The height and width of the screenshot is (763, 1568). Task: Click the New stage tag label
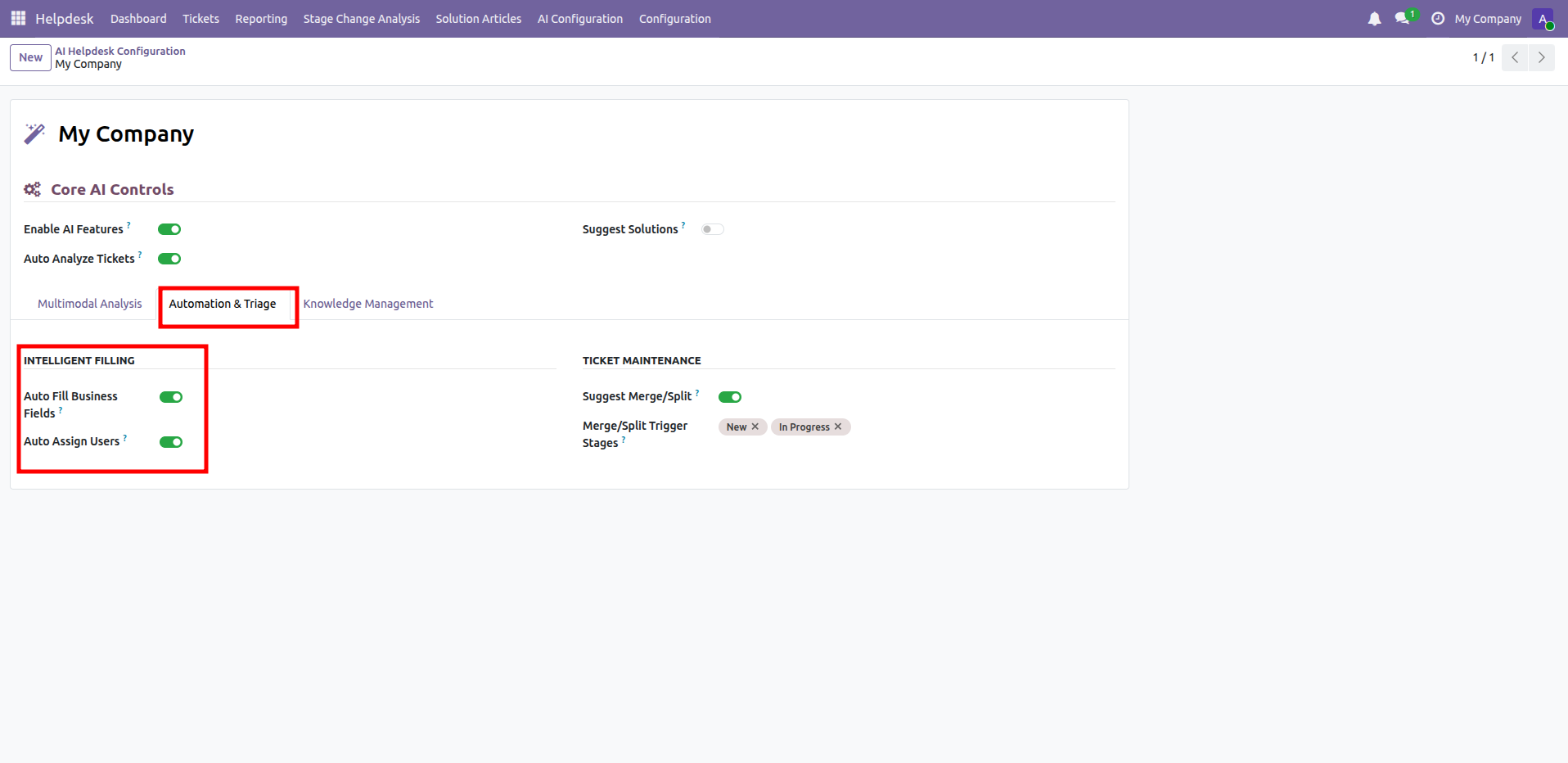point(737,427)
